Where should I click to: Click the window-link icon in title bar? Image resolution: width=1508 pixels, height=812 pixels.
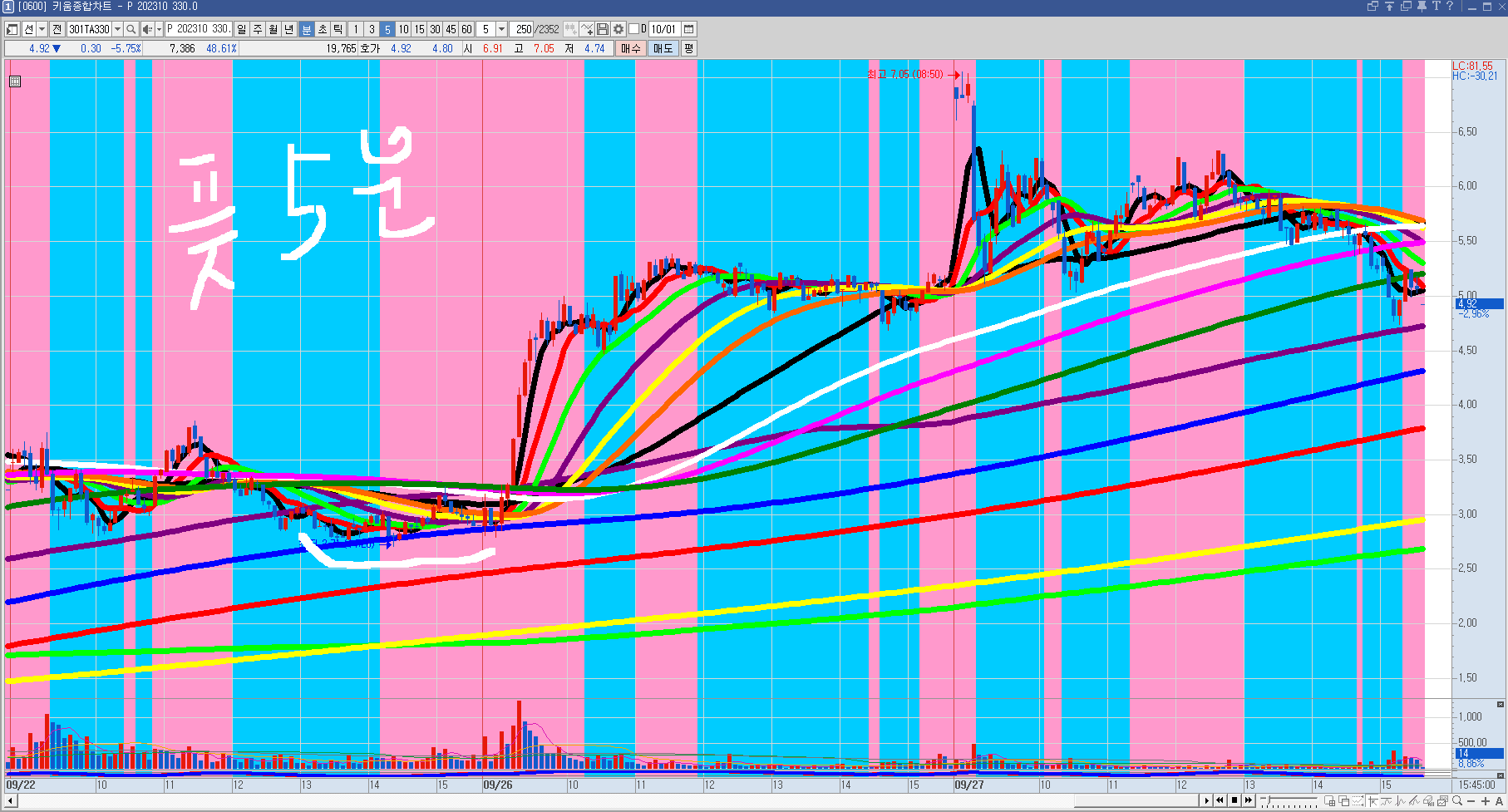[x=1372, y=6]
